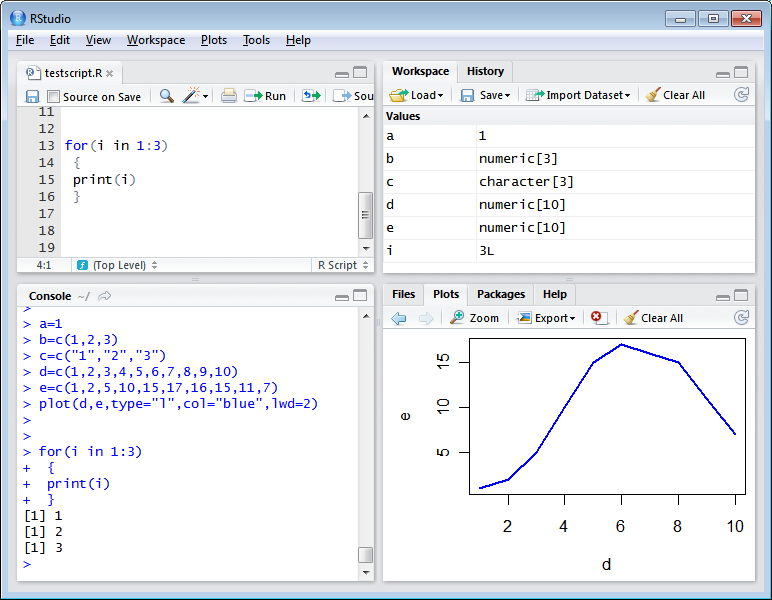
Task: Maximize the Plots pane
Action: click(741, 295)
